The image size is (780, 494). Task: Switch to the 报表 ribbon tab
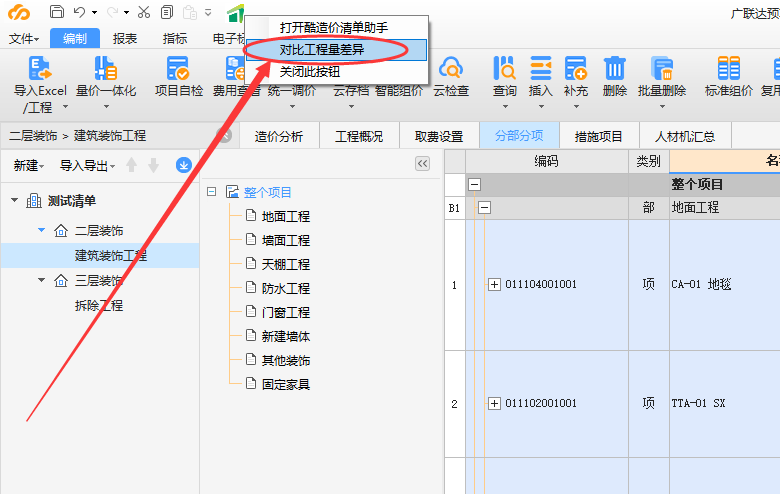[125, 39]
